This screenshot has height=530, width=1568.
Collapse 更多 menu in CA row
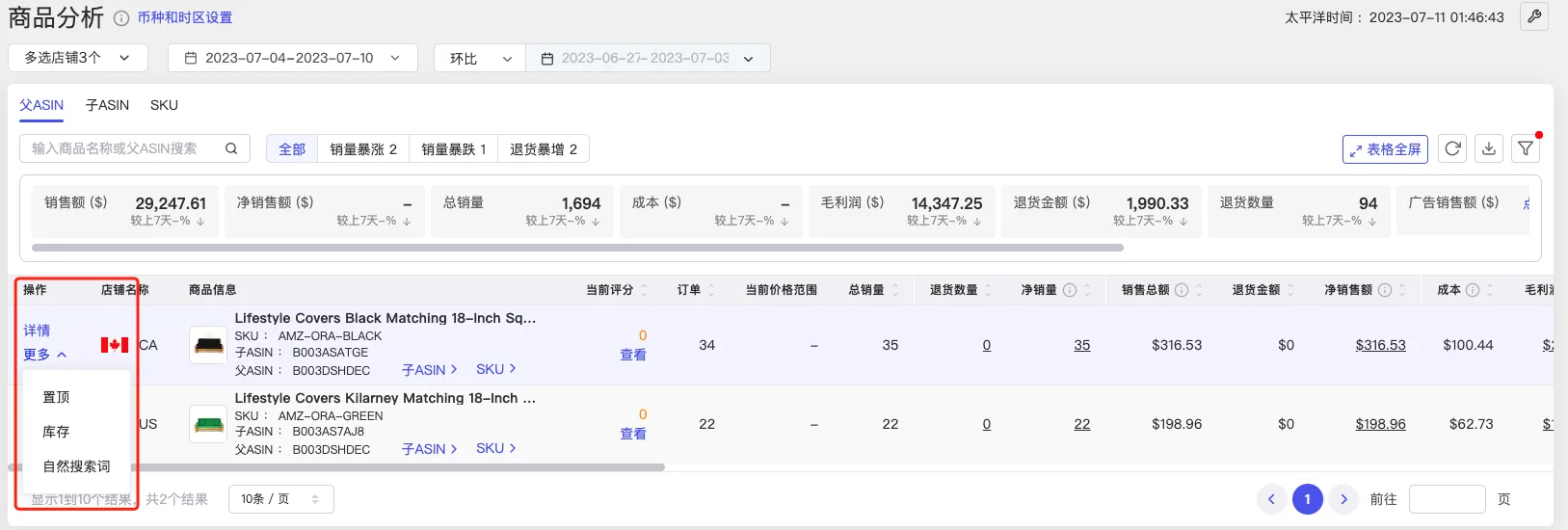point(45,355)
